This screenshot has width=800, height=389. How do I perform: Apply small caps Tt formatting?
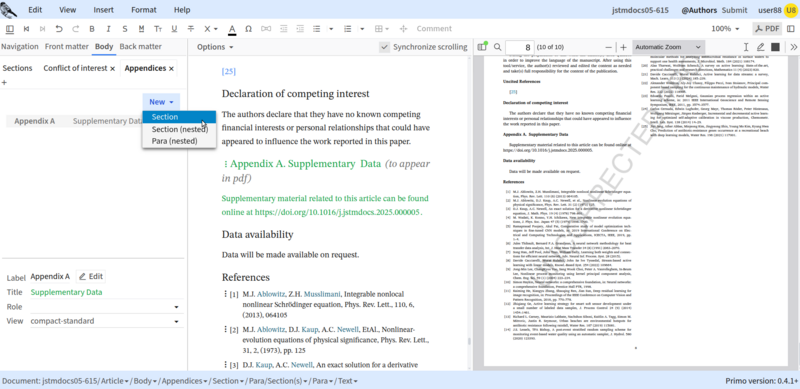(158, 29)
